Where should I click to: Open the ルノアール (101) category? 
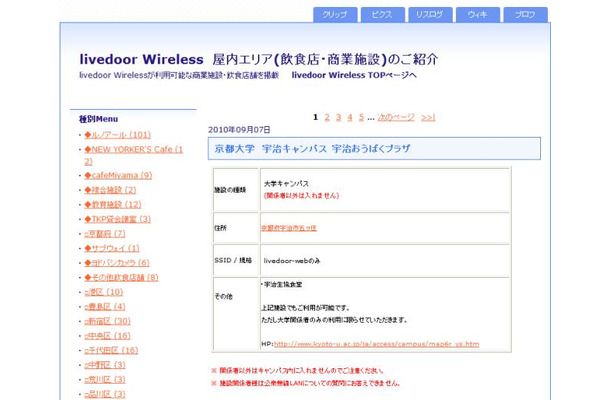point(117,135)
